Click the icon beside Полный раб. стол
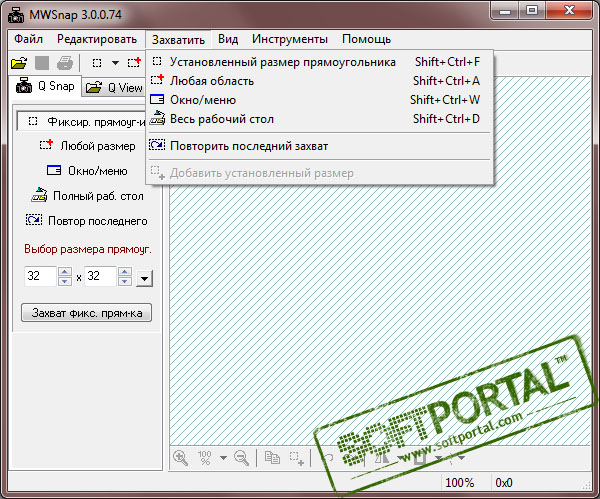Image resolution: width=600 pixels, height=499 pixels. [x=39, y=195]
